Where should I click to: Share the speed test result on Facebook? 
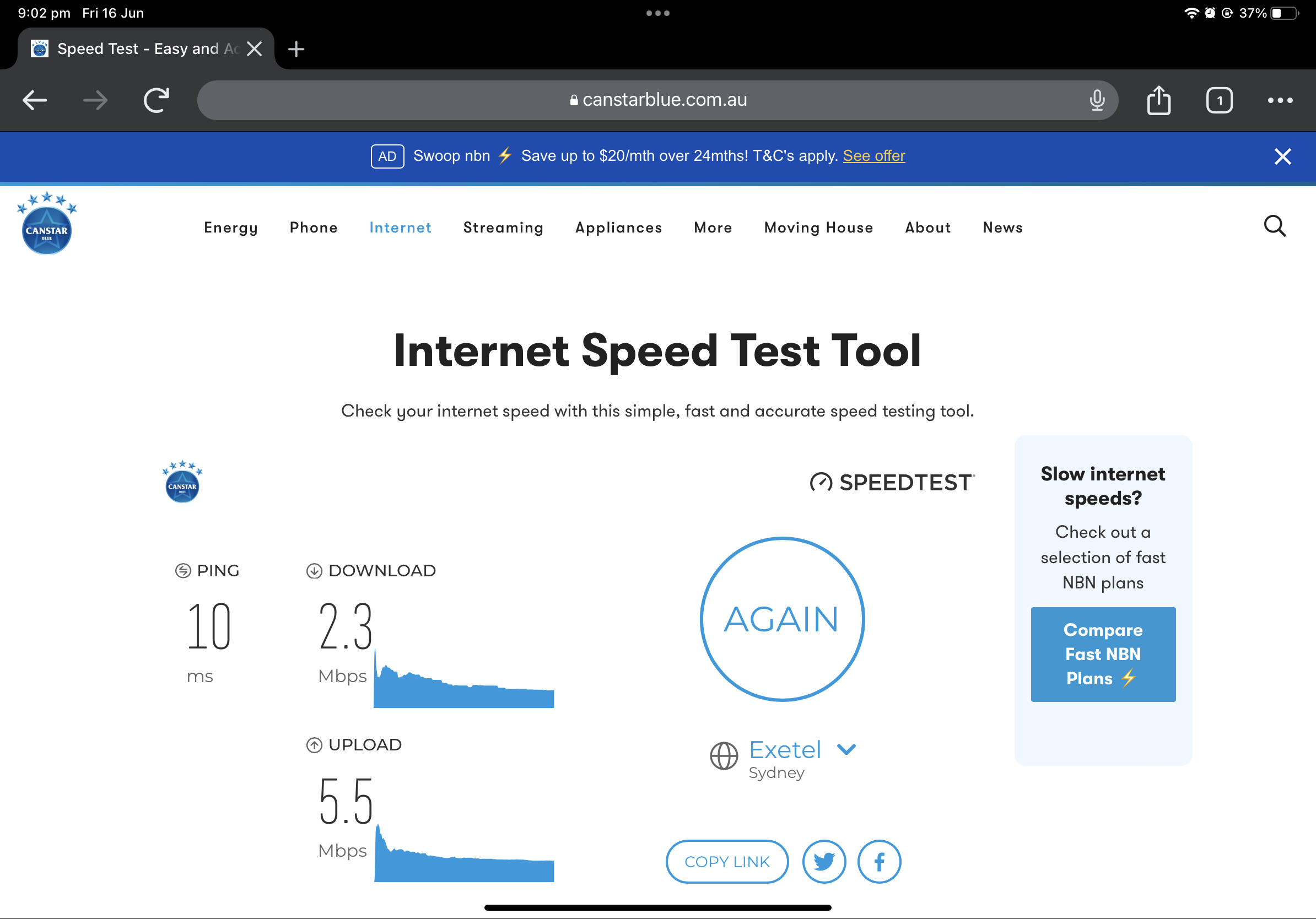(x=879, y=861)
